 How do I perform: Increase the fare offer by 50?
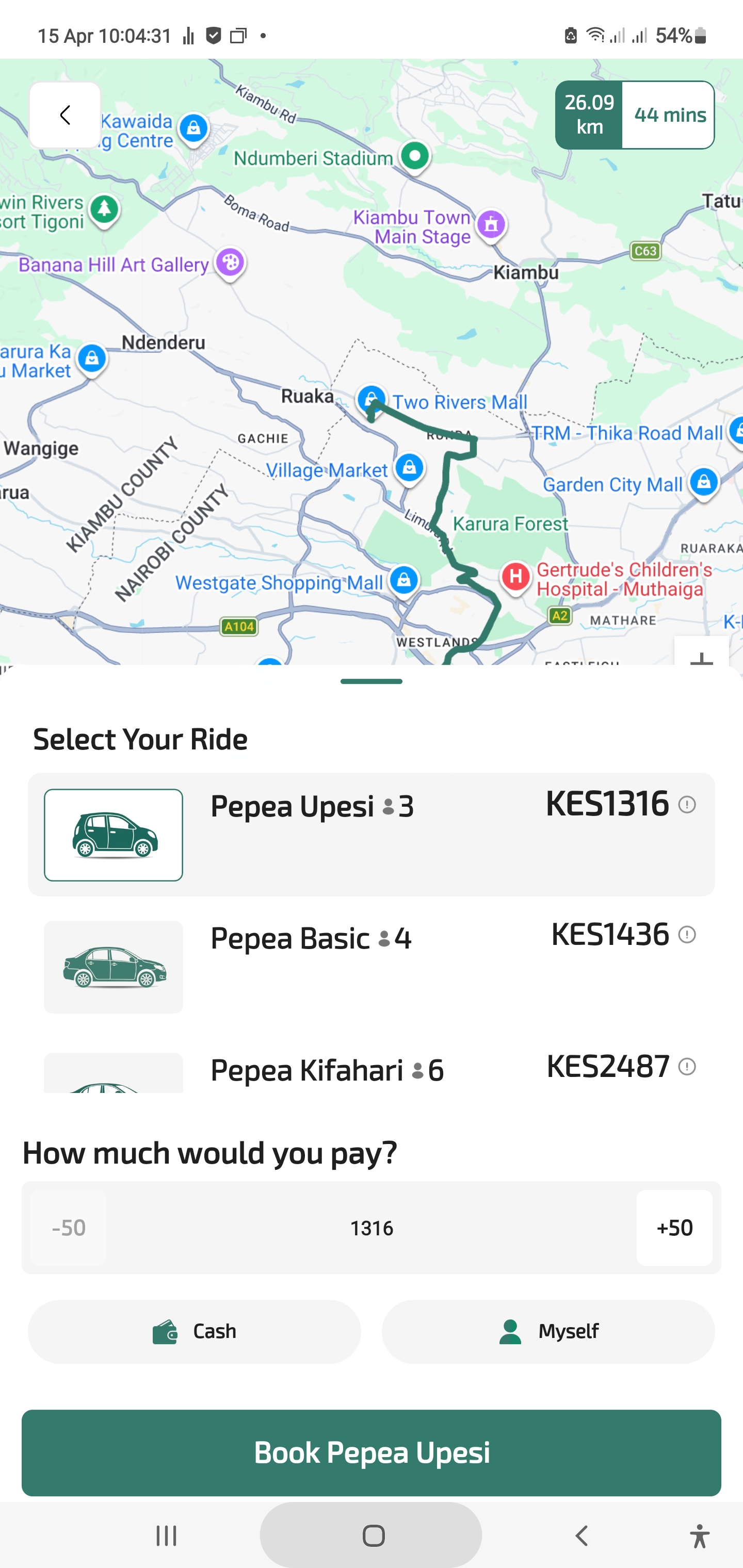pyautogui.click(x=674, y=1228)
